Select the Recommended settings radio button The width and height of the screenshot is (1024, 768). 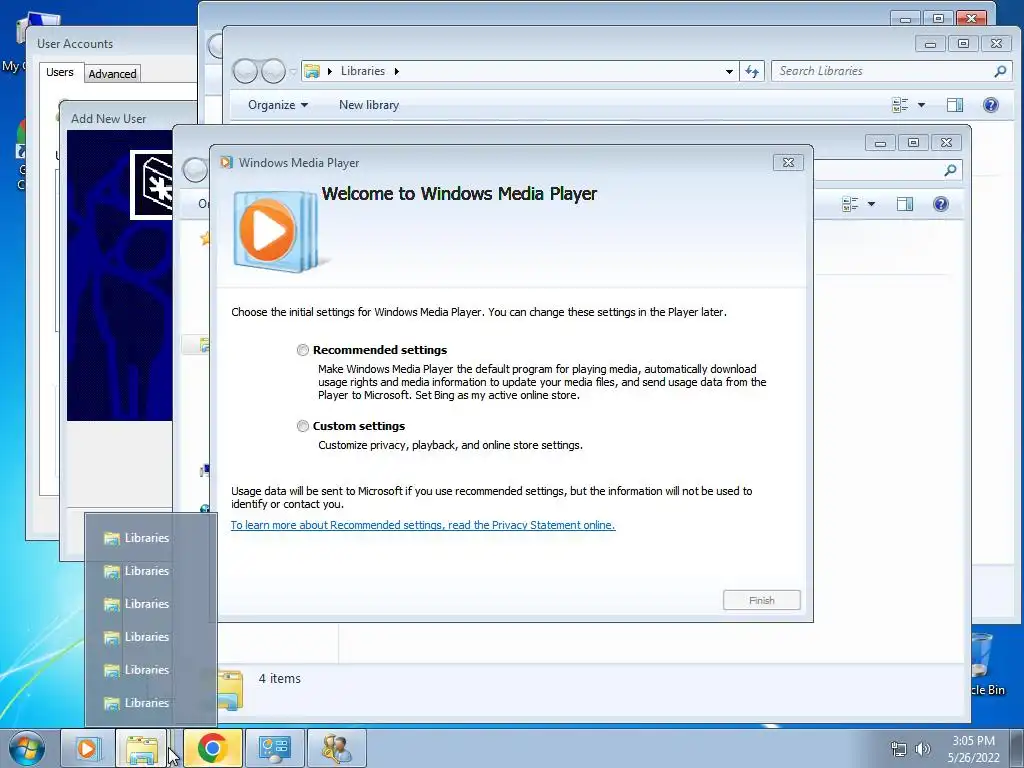pos(302,350)
